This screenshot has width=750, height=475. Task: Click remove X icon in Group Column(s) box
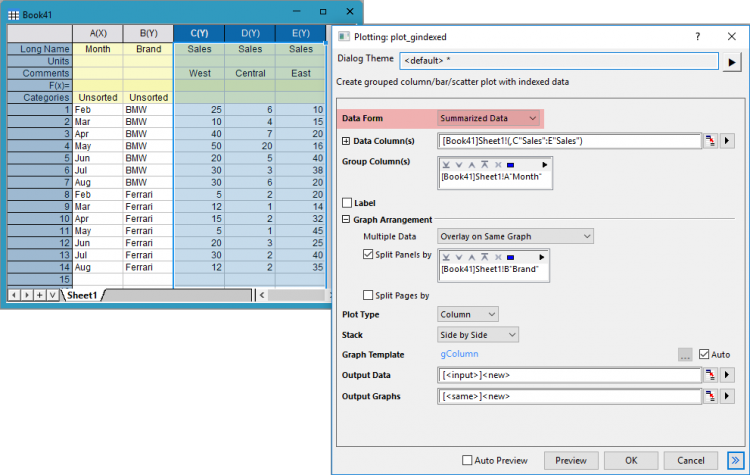[498, 165]
